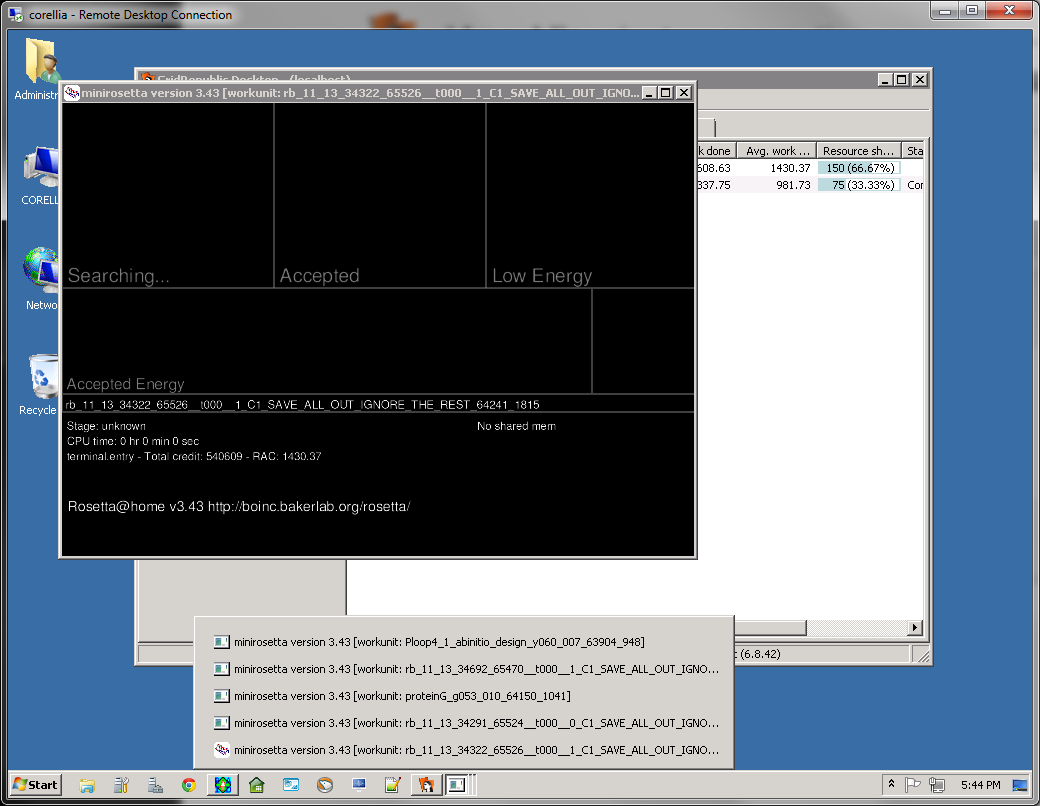1040x806 pixels.
Task: Click the 1430.37 avg work value
Action: click(x=790, y=168)
